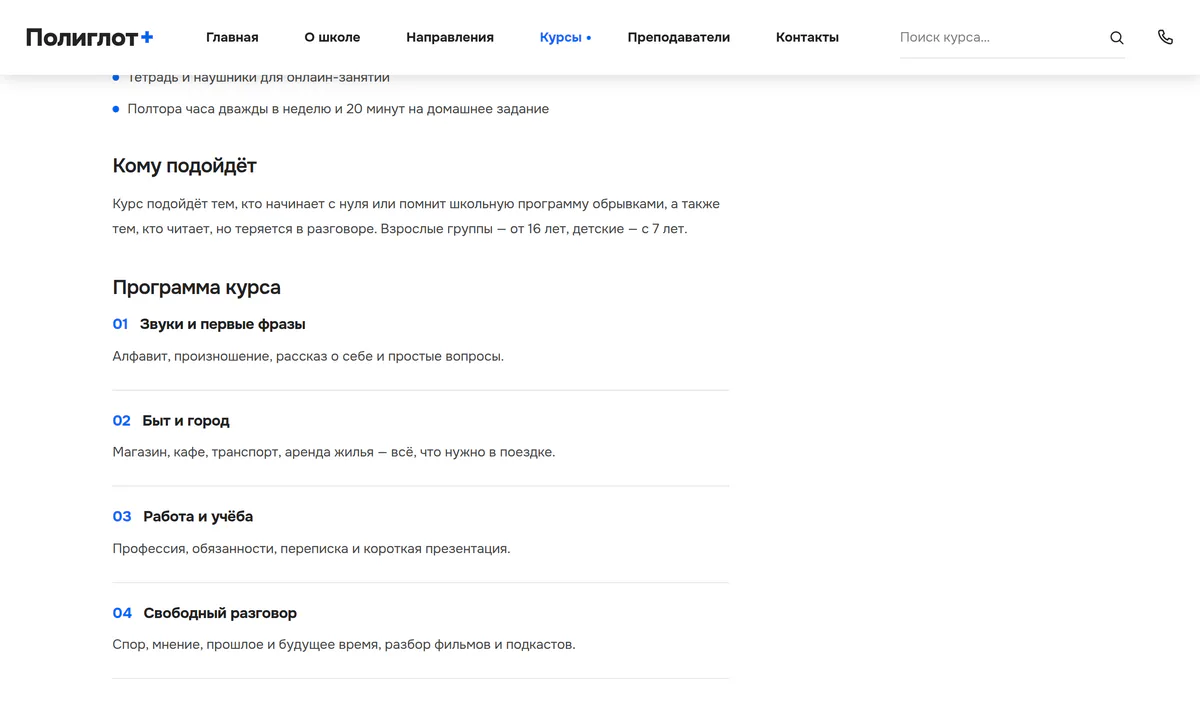Go to Контакты in the header
1200x708 pixels.
click(x=807, y=37)
